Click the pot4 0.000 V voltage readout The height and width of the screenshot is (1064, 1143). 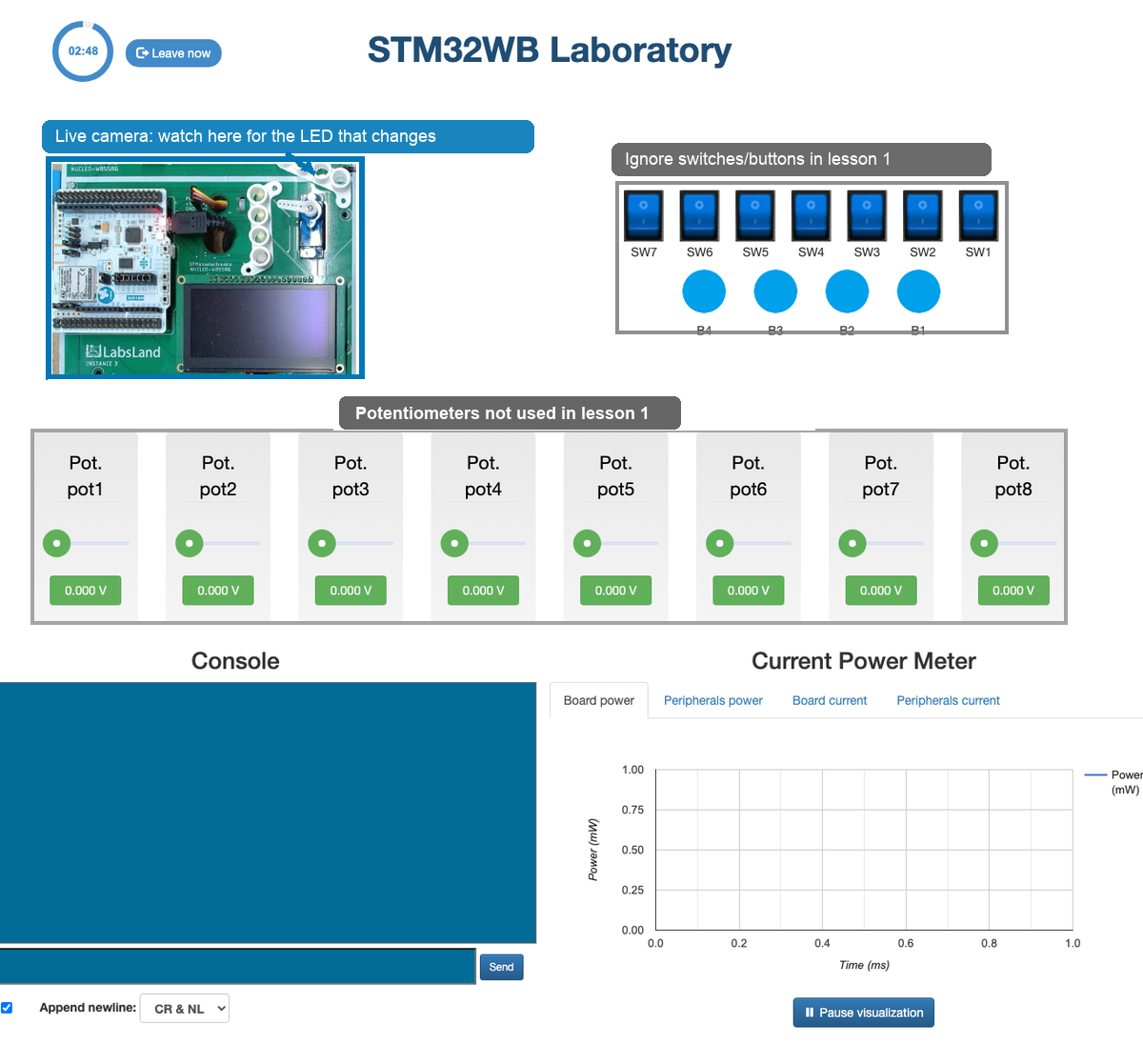click(x=483, y=591)
